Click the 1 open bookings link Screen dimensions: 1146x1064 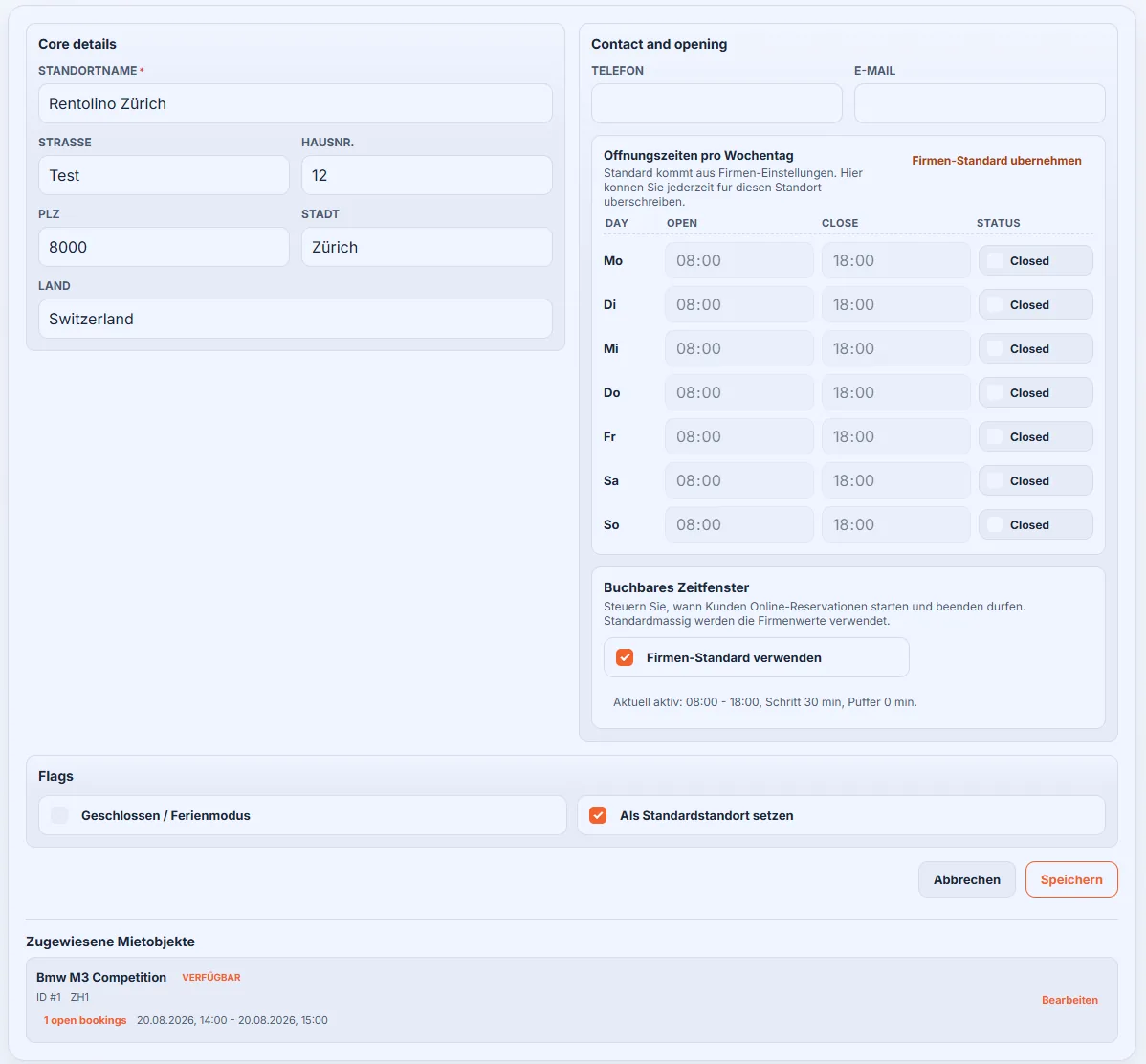pyautogui.click(x=85, y=1020)
